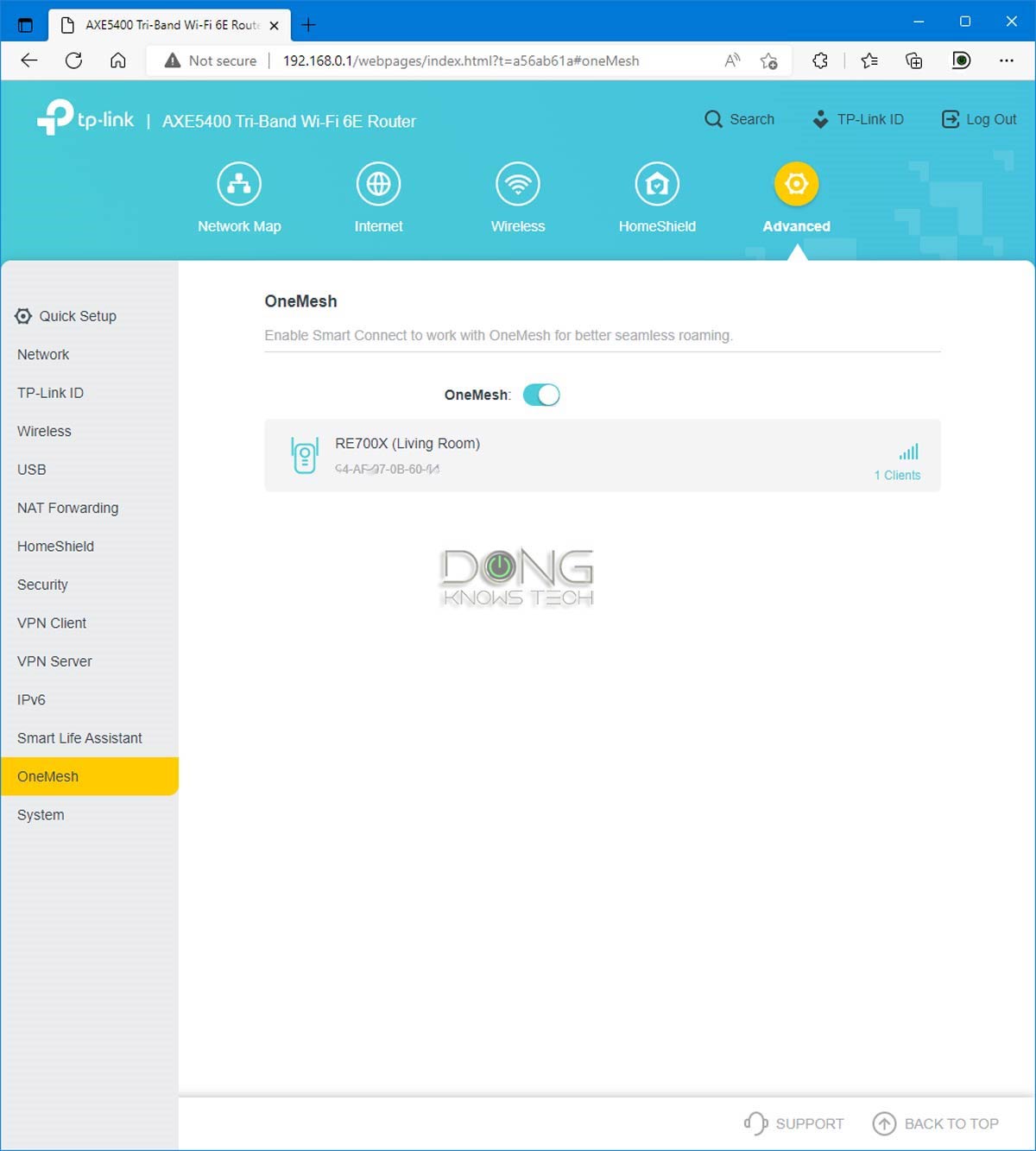Click the Quick Setup gear icon
Image resolution: width=1036 pixels, height=1151 pixels.
pos(23,316)
